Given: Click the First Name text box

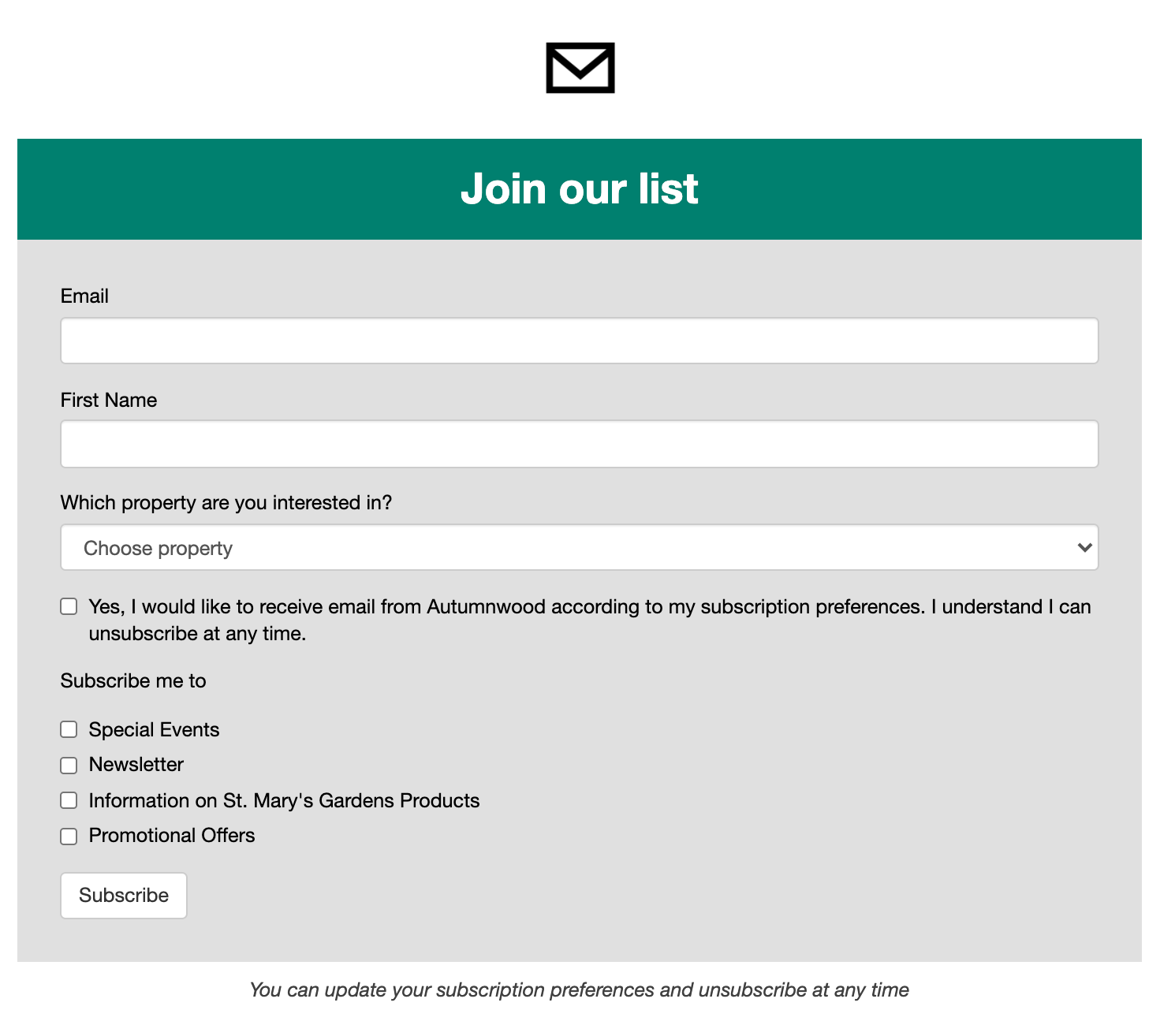Looking at the screenshot, I should (579, 444).
